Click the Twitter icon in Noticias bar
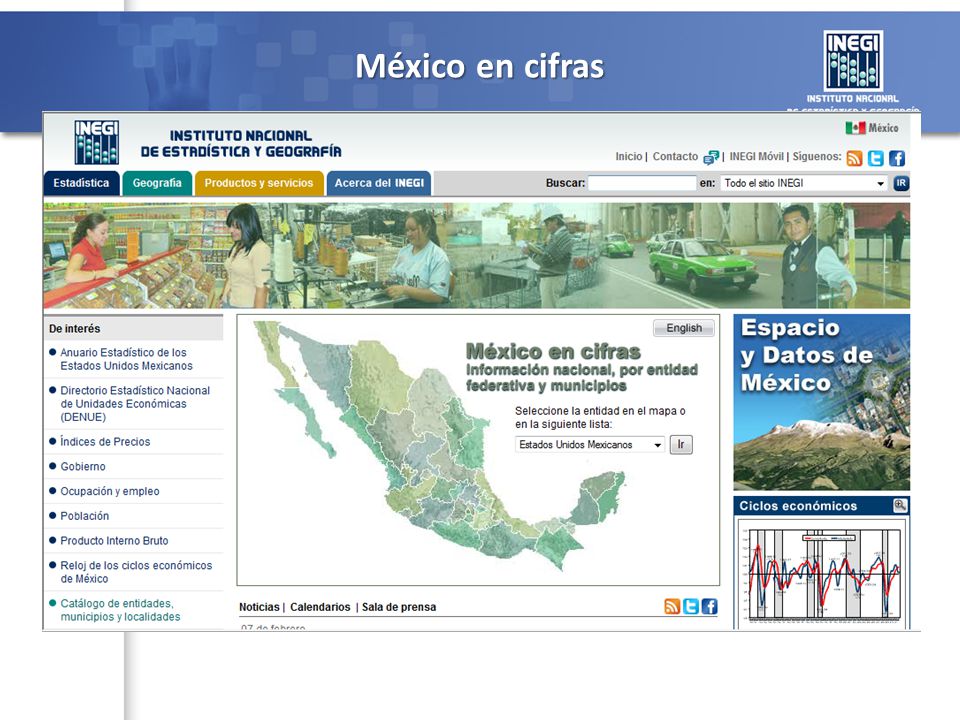This screenshot has width=960, height=720. click(x=691, y=606)
